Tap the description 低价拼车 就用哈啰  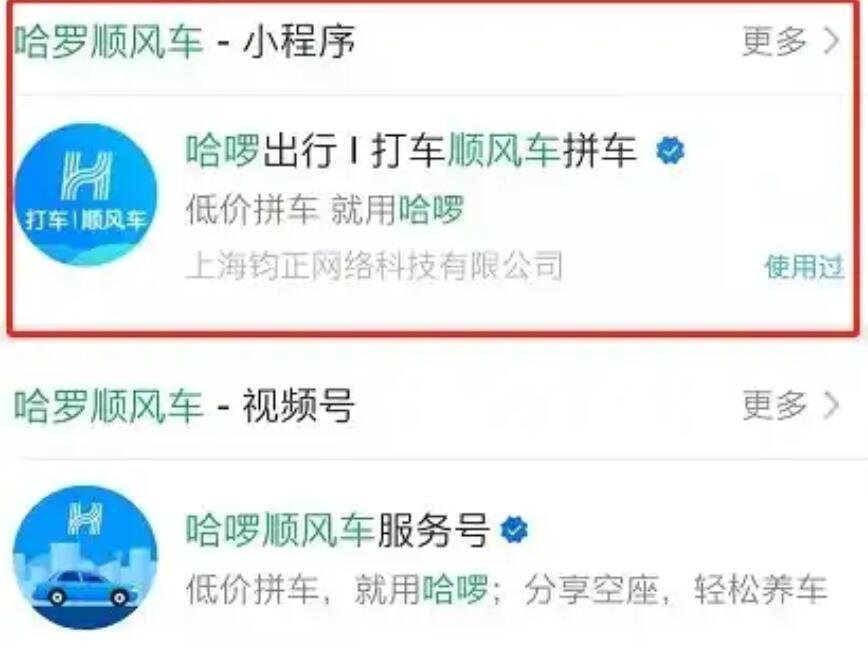point(324,210)
